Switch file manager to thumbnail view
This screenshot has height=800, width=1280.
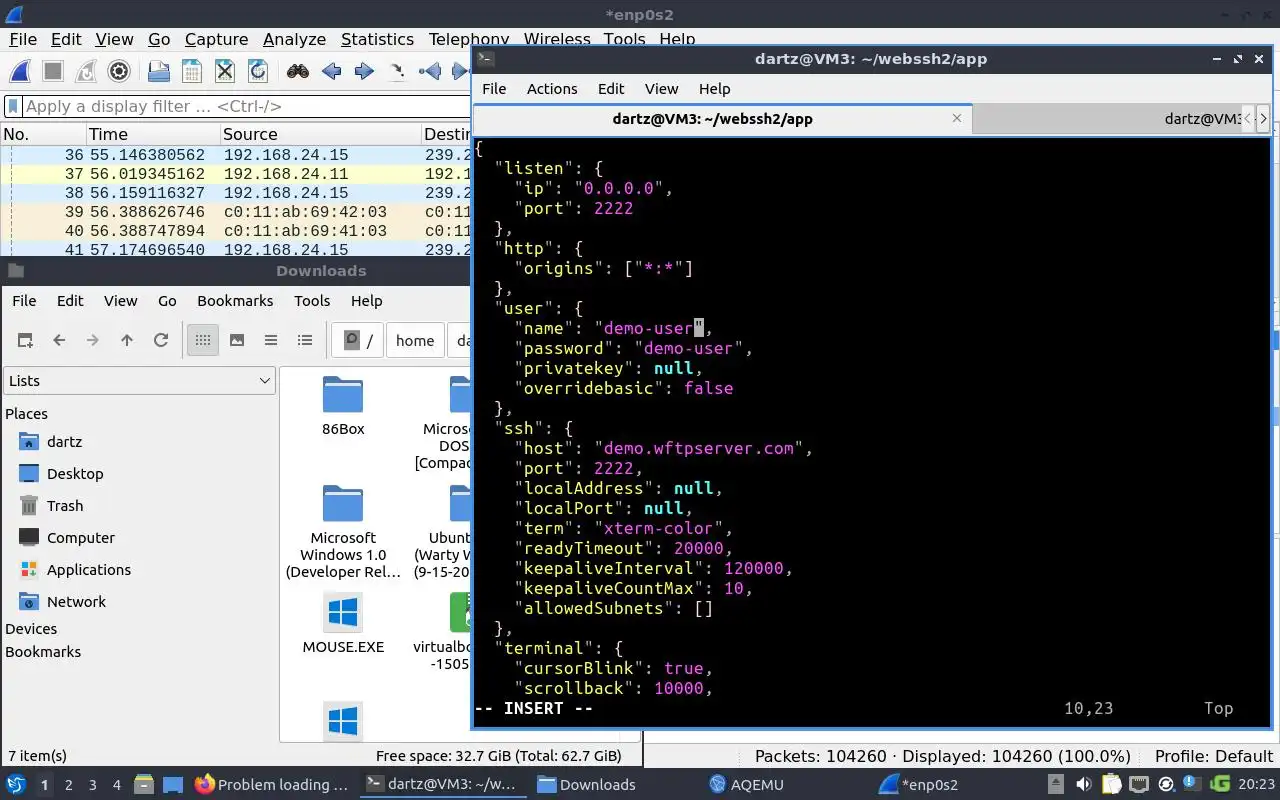coord(237,340)
